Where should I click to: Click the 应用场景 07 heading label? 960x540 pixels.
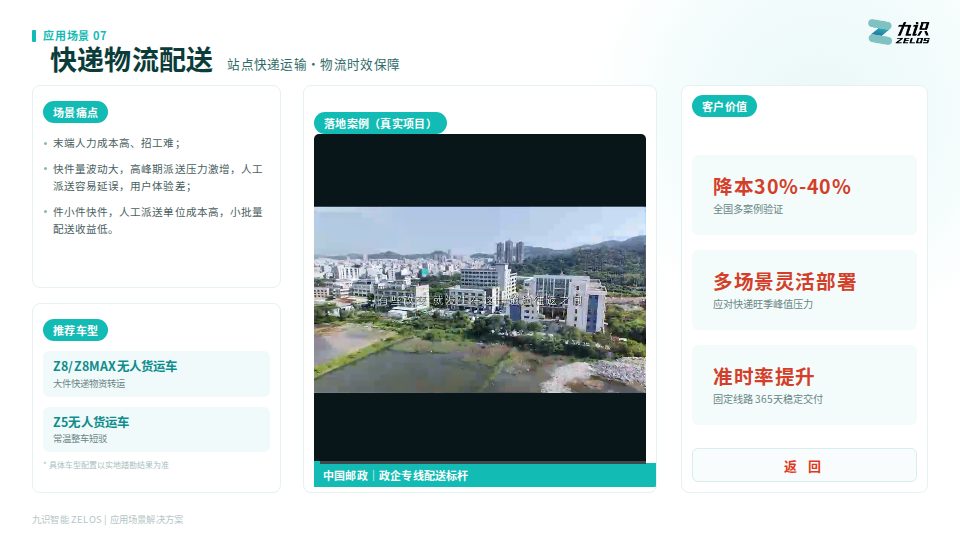pyautogui.click(x=75, y=36)
